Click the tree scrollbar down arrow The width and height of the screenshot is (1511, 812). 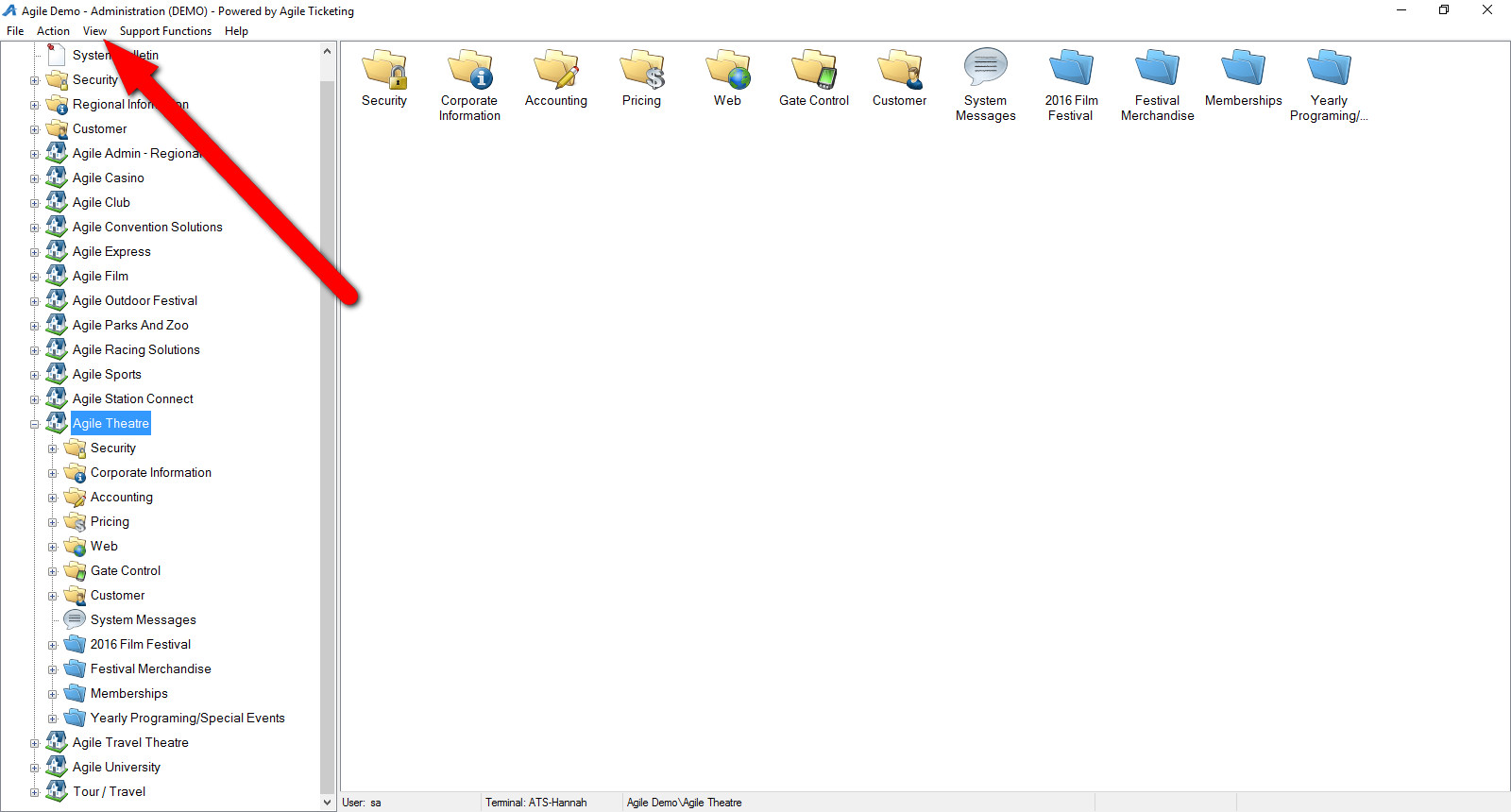tap(328, 803)
